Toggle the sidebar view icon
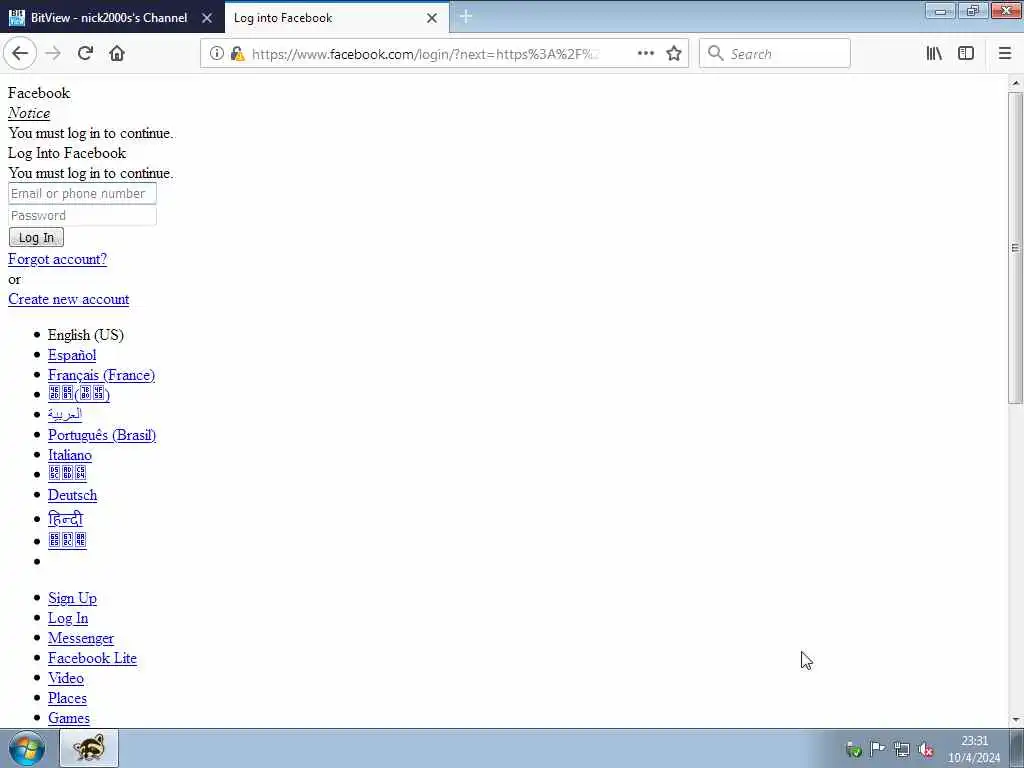Screen dimensions: 1024x768 click(x=966, y=54)
